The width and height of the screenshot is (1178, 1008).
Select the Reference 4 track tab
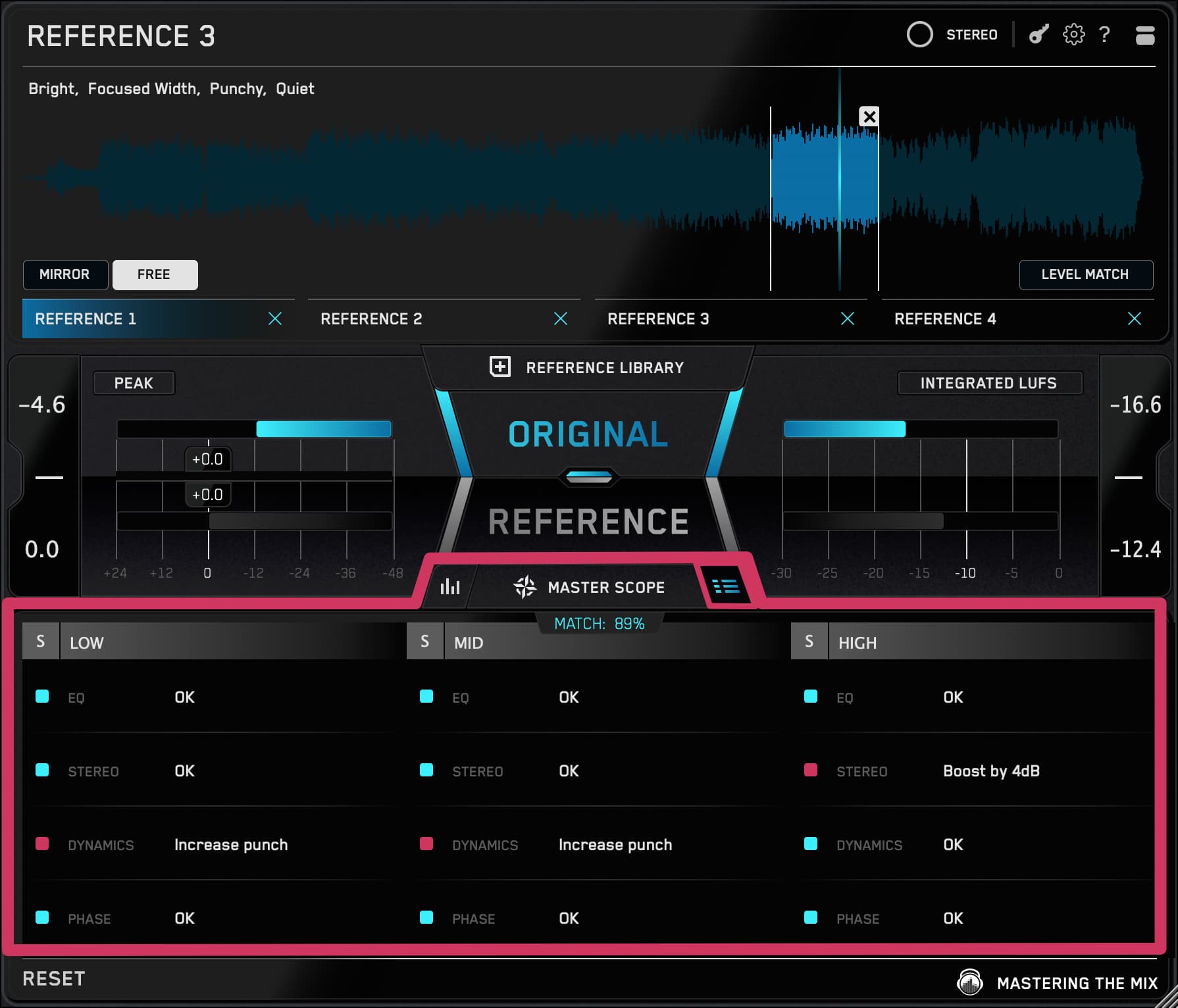tap(945, 319)
